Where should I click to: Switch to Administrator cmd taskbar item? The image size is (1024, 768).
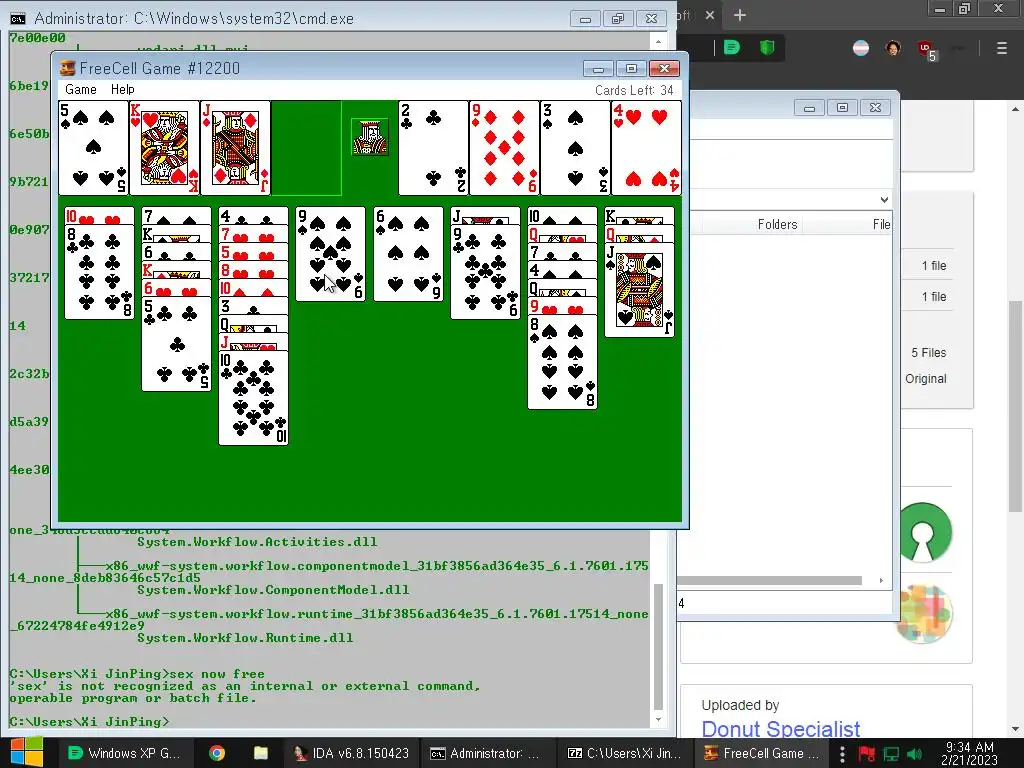coord(487,753)
